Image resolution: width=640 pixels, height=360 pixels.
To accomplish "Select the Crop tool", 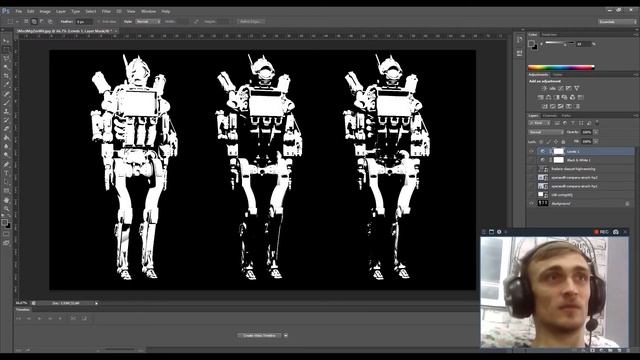I will tap(6, 76).
